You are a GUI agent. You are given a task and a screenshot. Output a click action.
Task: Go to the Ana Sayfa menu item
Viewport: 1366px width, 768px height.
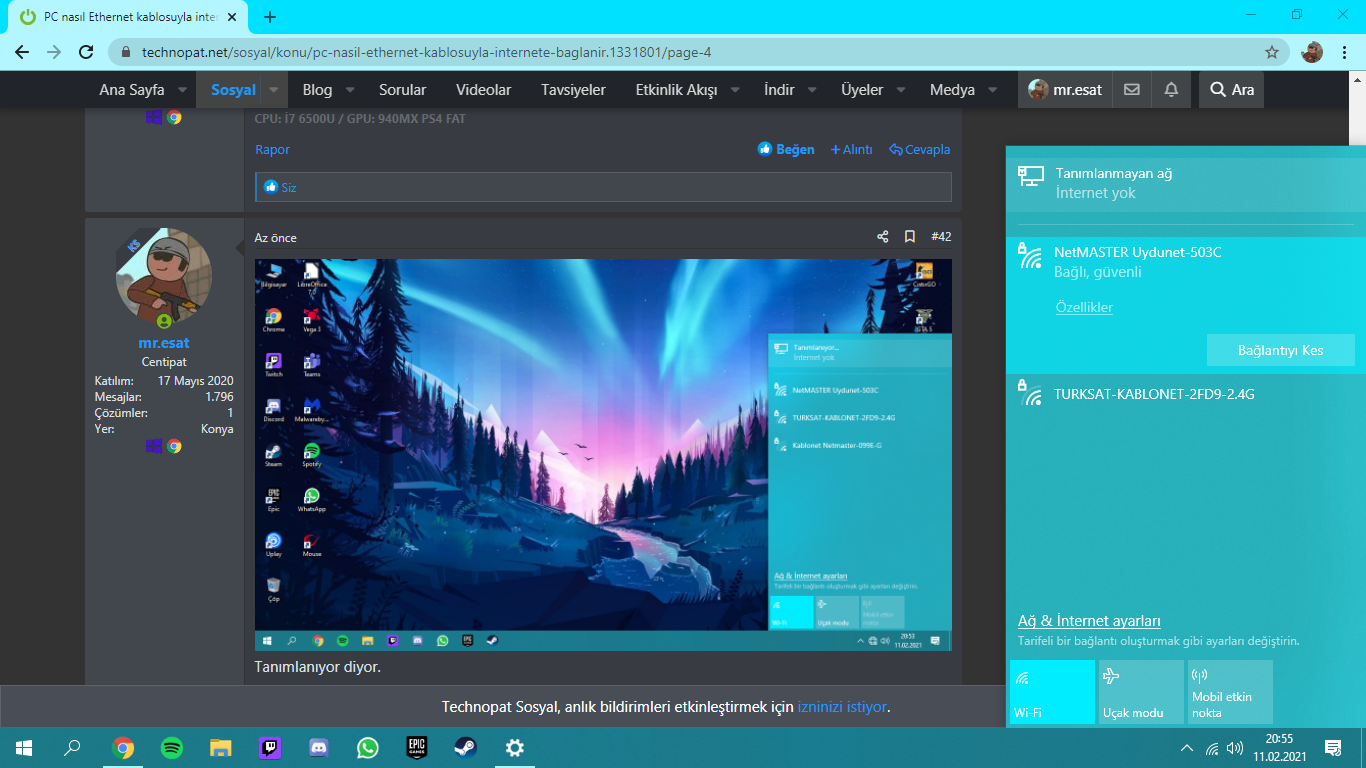pyautogui.click(x=132, y=90)
